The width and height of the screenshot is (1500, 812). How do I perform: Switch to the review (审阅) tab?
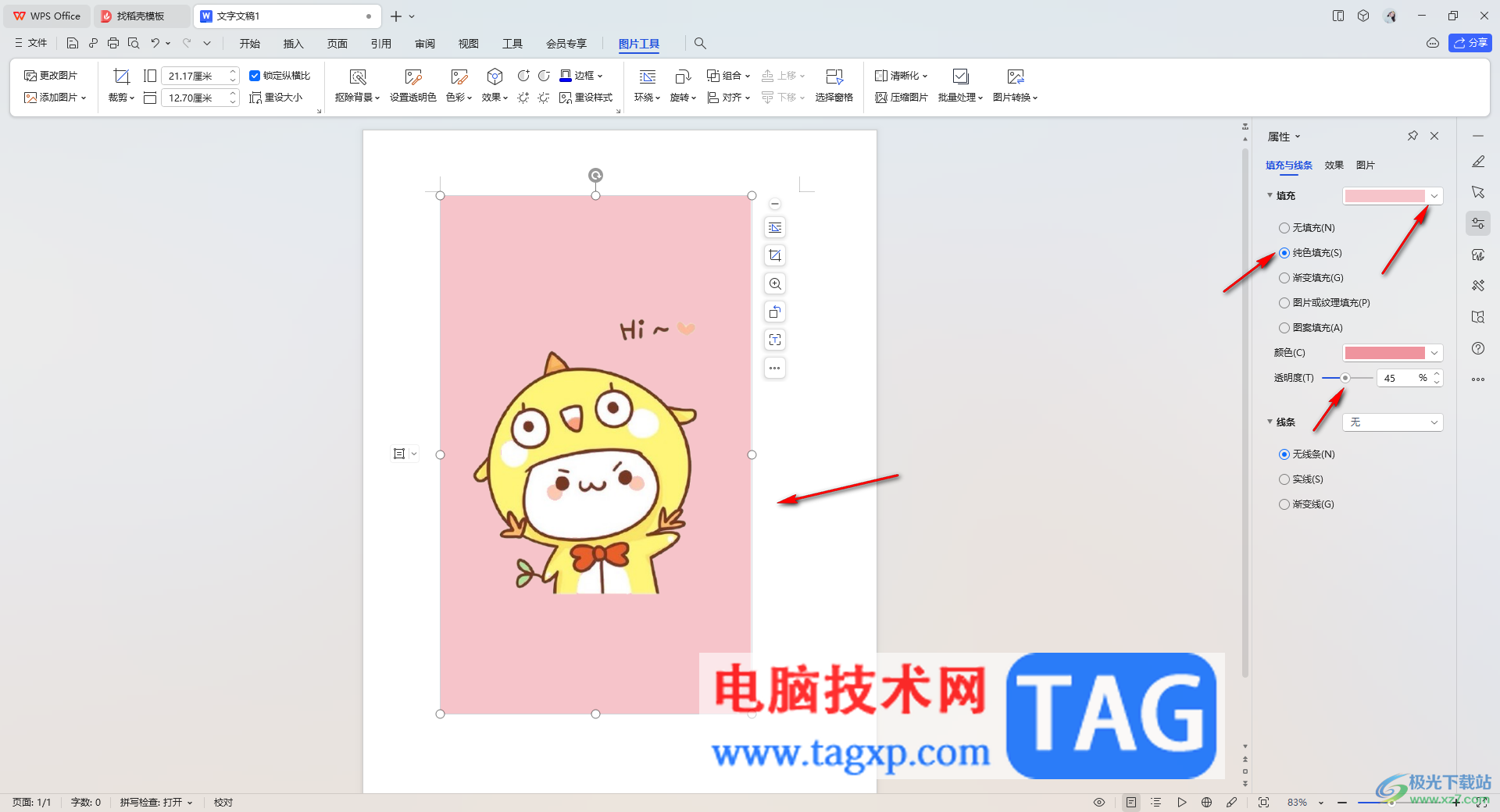tap(424, 44)
